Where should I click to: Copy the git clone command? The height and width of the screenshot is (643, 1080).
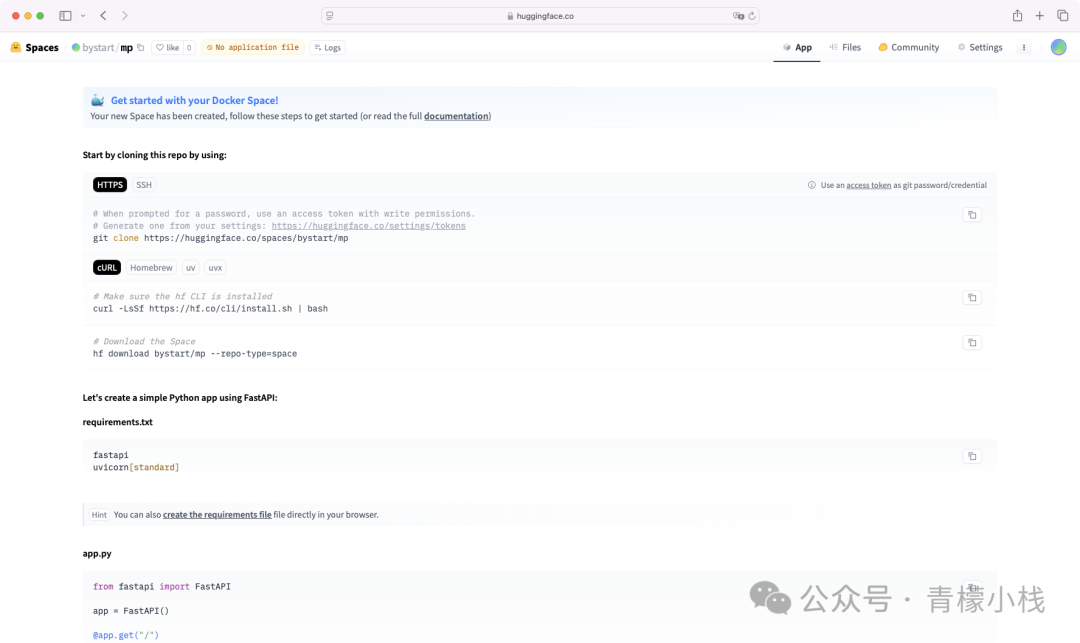972,215
